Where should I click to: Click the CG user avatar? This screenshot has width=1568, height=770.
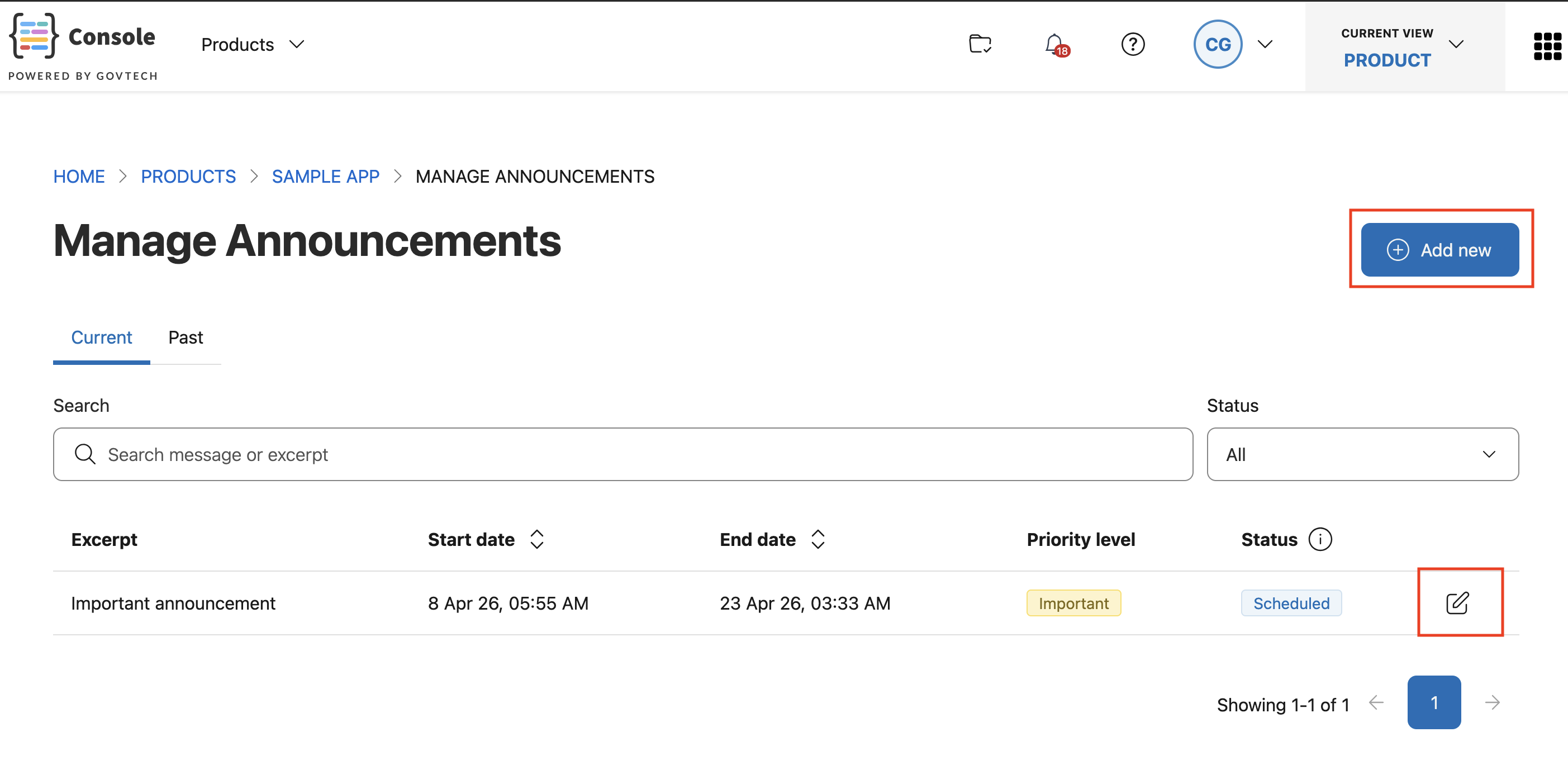(x=1218, y=45)
